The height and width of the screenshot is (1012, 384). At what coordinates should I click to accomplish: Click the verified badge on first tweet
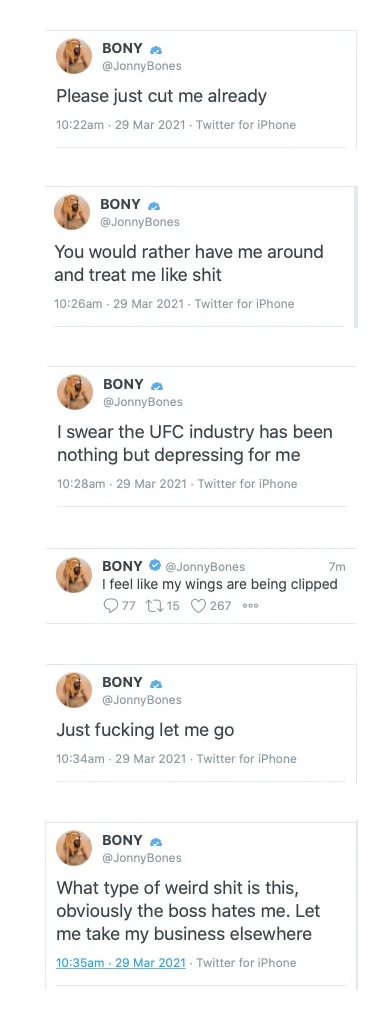[x=156, y=50]
